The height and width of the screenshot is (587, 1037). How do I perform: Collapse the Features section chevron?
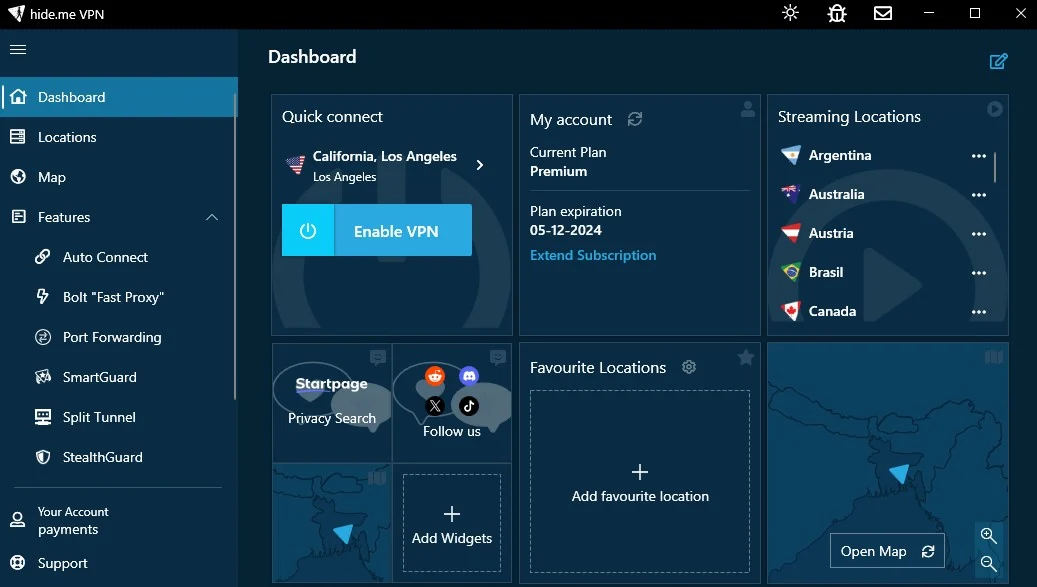212,217
